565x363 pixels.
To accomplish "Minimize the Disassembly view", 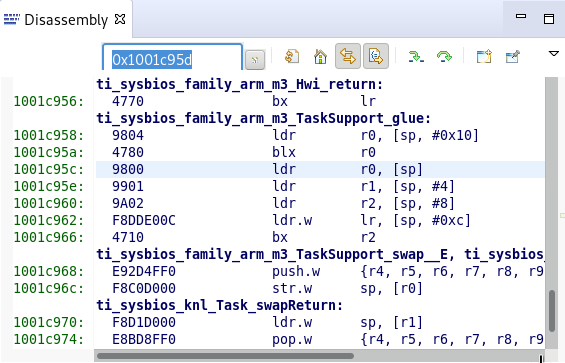I will click(521, 16).
